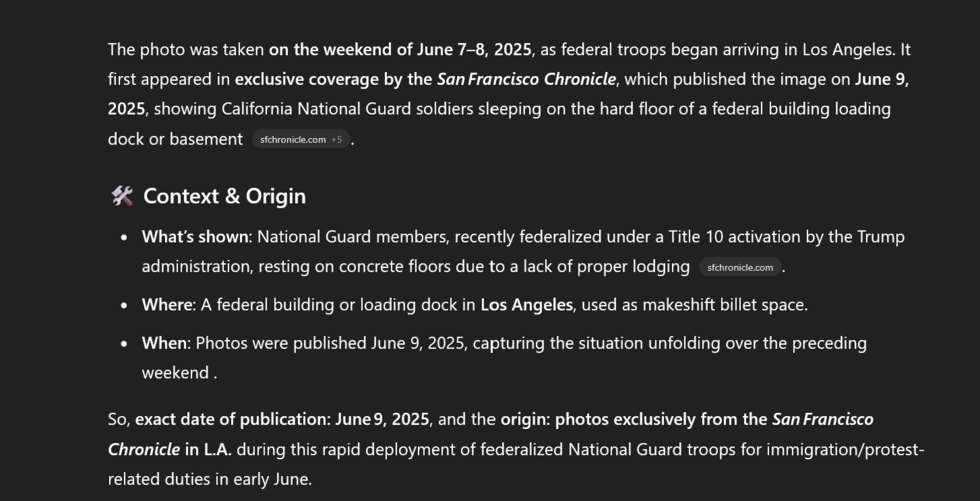Click the 'Context & Origin' heading
Image resolution: width=980 pixels, height=501 pixels.
(x=224, y=196)
